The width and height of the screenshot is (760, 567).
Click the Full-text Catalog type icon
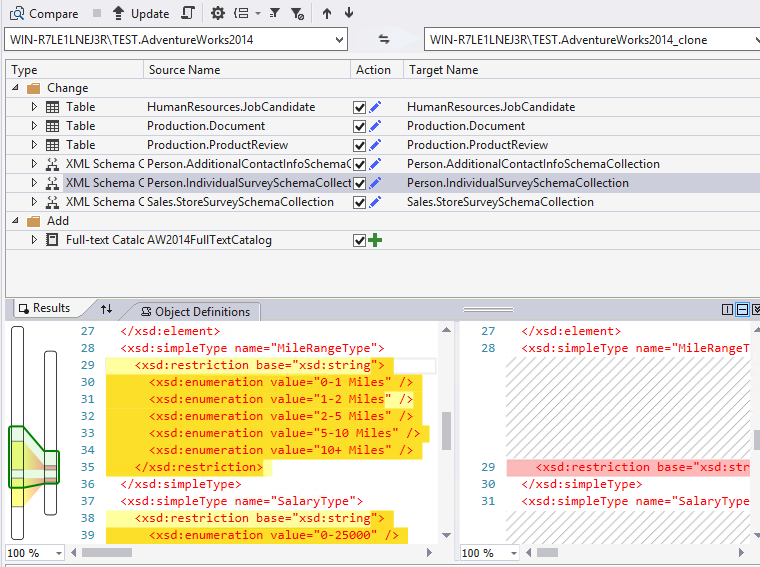(52, 240)
